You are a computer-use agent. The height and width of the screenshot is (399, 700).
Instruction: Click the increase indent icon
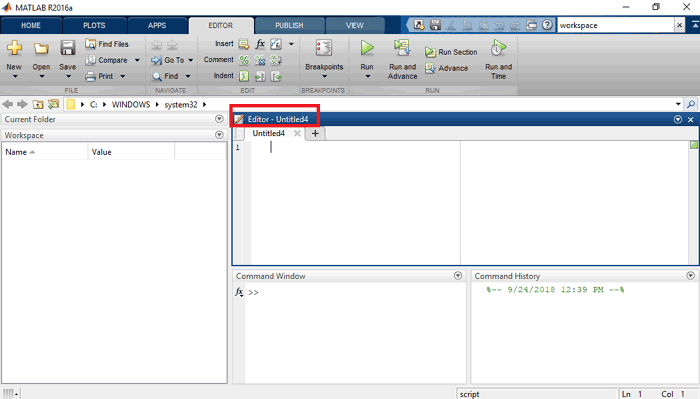[x=260, y=76]
